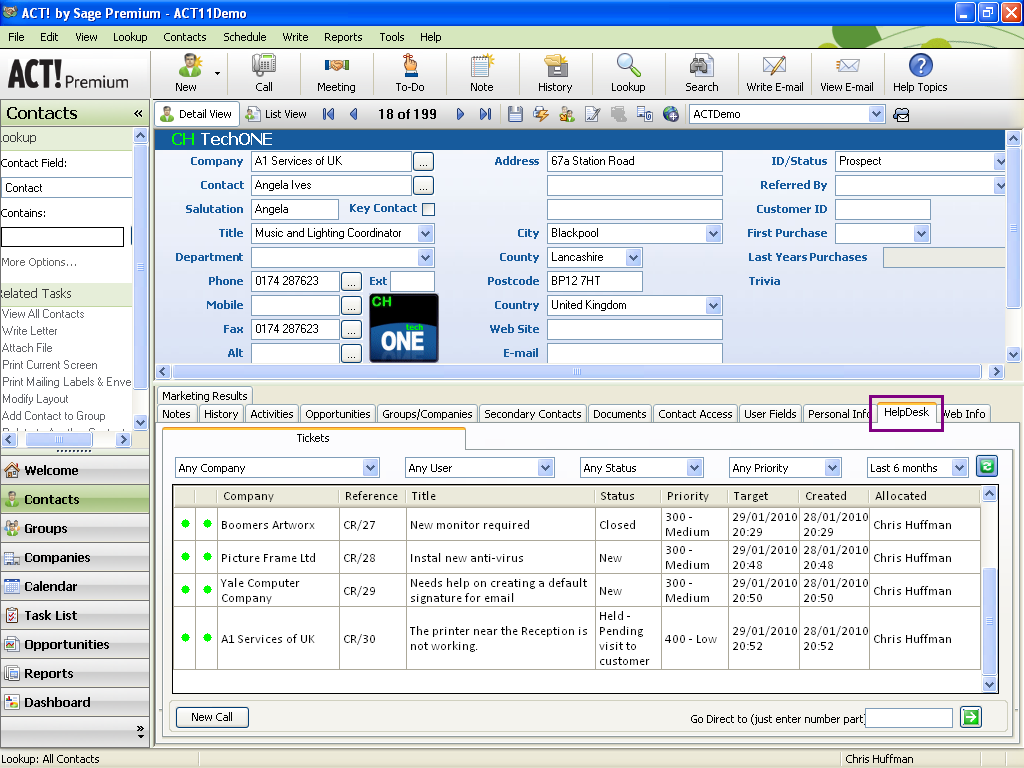Screen dimensions: 1024x768
Task: Click the Phone field browse button
Action: (351, 281)
